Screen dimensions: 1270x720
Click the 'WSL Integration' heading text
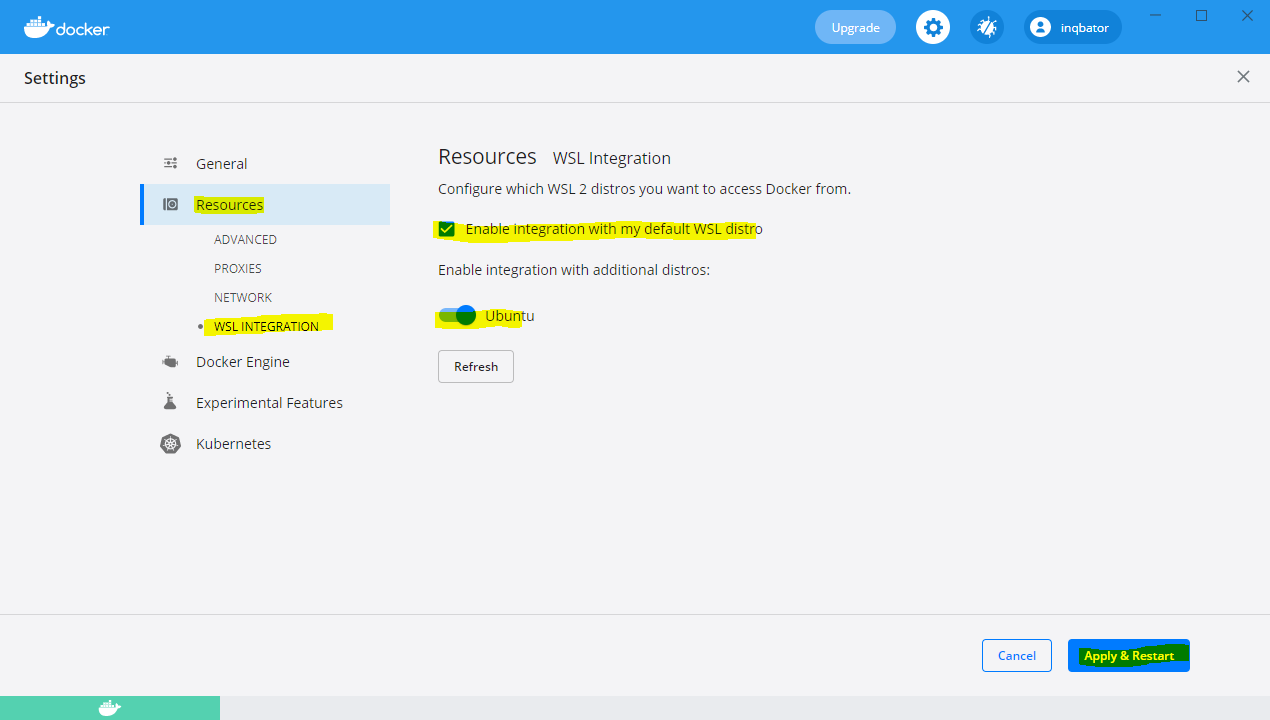coord(612,158)
